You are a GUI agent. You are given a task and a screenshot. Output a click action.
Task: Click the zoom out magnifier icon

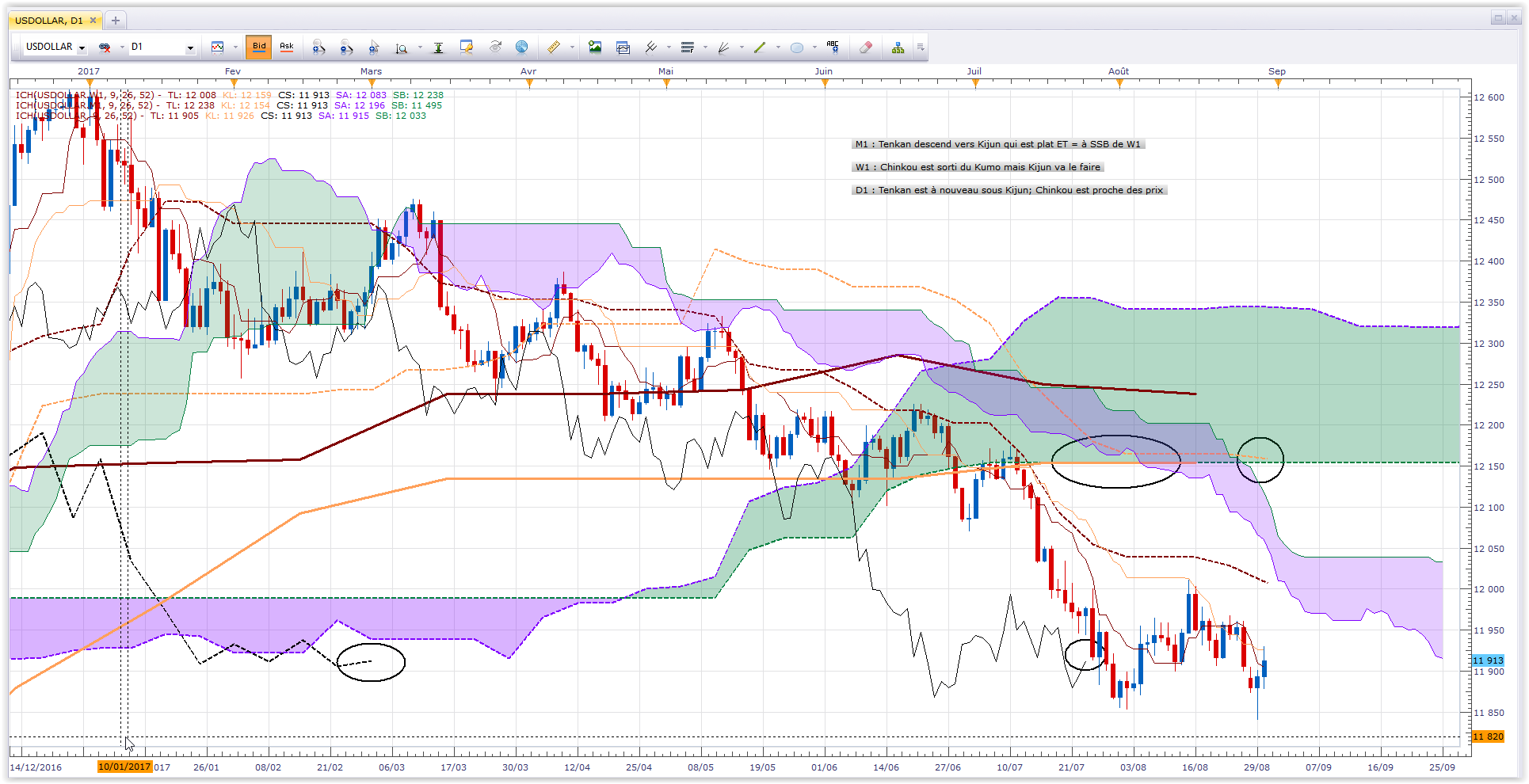click(346, 48)
